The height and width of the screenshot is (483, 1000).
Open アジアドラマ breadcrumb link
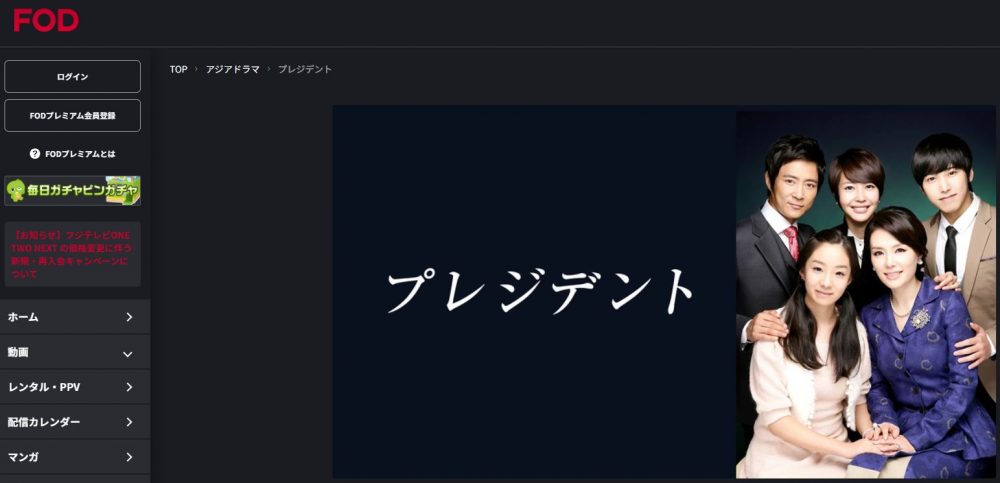[x=233, y=70]
